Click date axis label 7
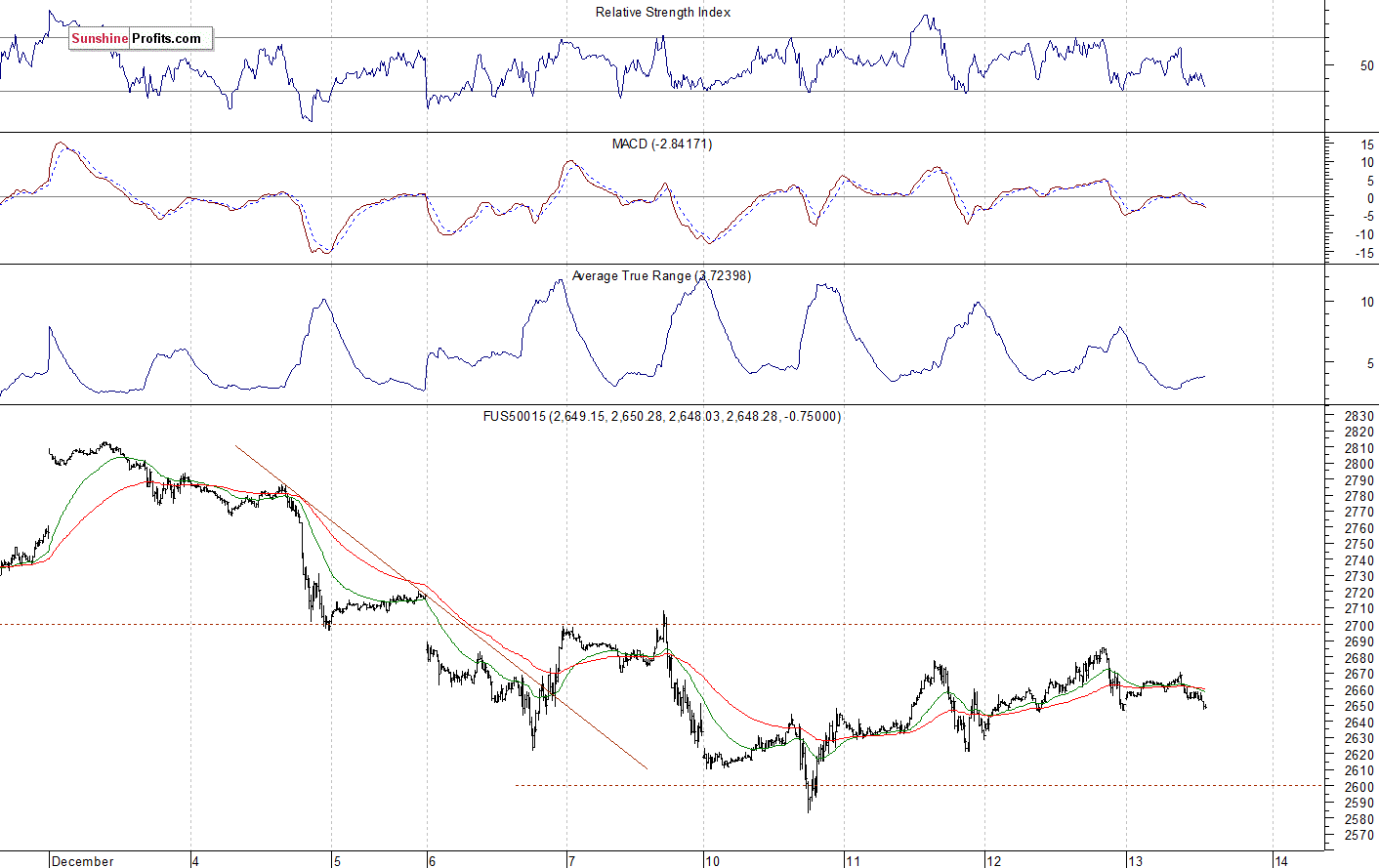Image resolution: width=1379 pixels, height=868 pixels. click(571, 861)
